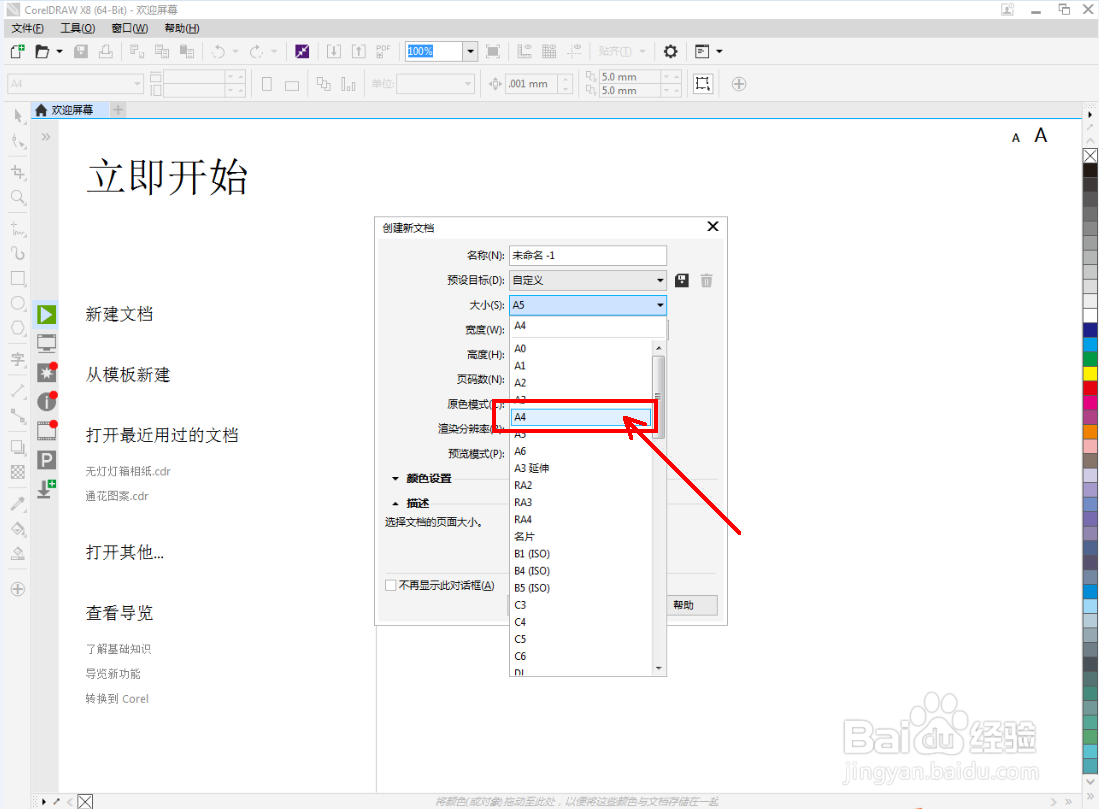Open the Tools menu

pos(78,28)
